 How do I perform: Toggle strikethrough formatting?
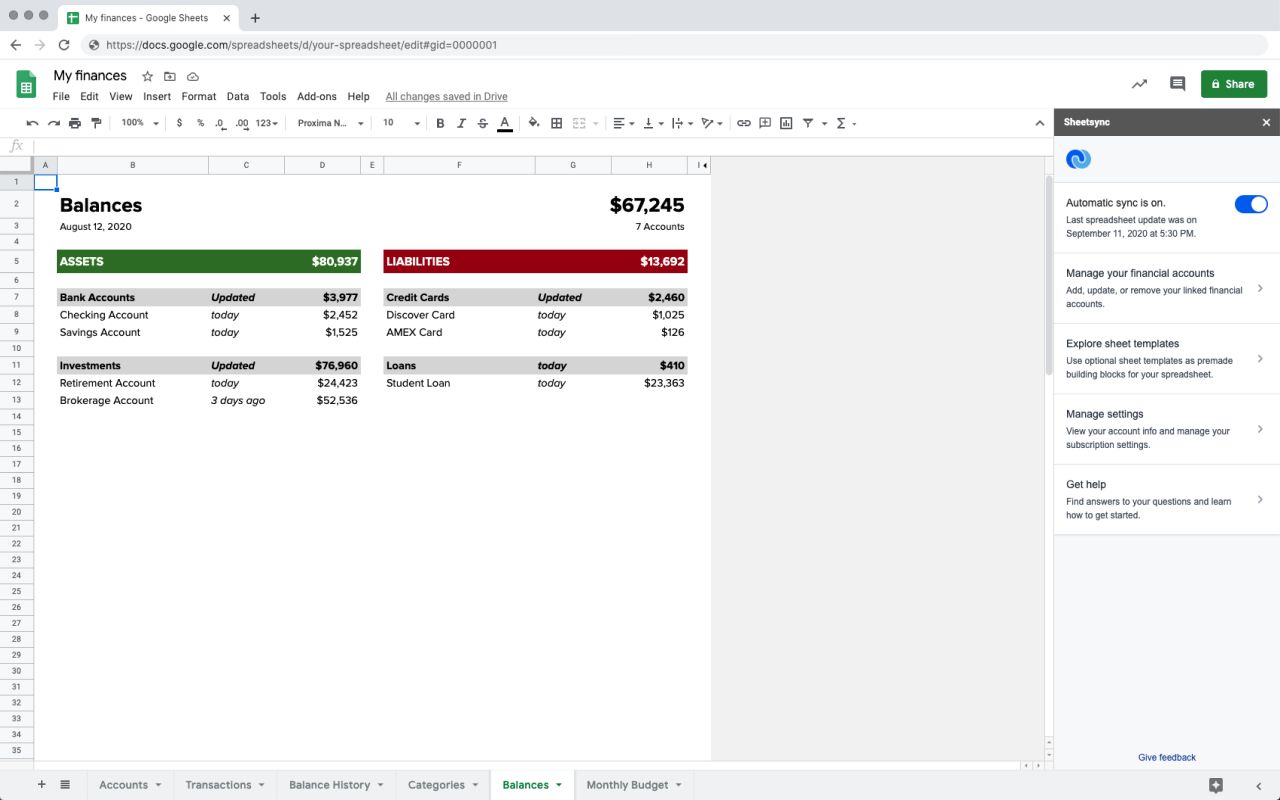(482, 122)
